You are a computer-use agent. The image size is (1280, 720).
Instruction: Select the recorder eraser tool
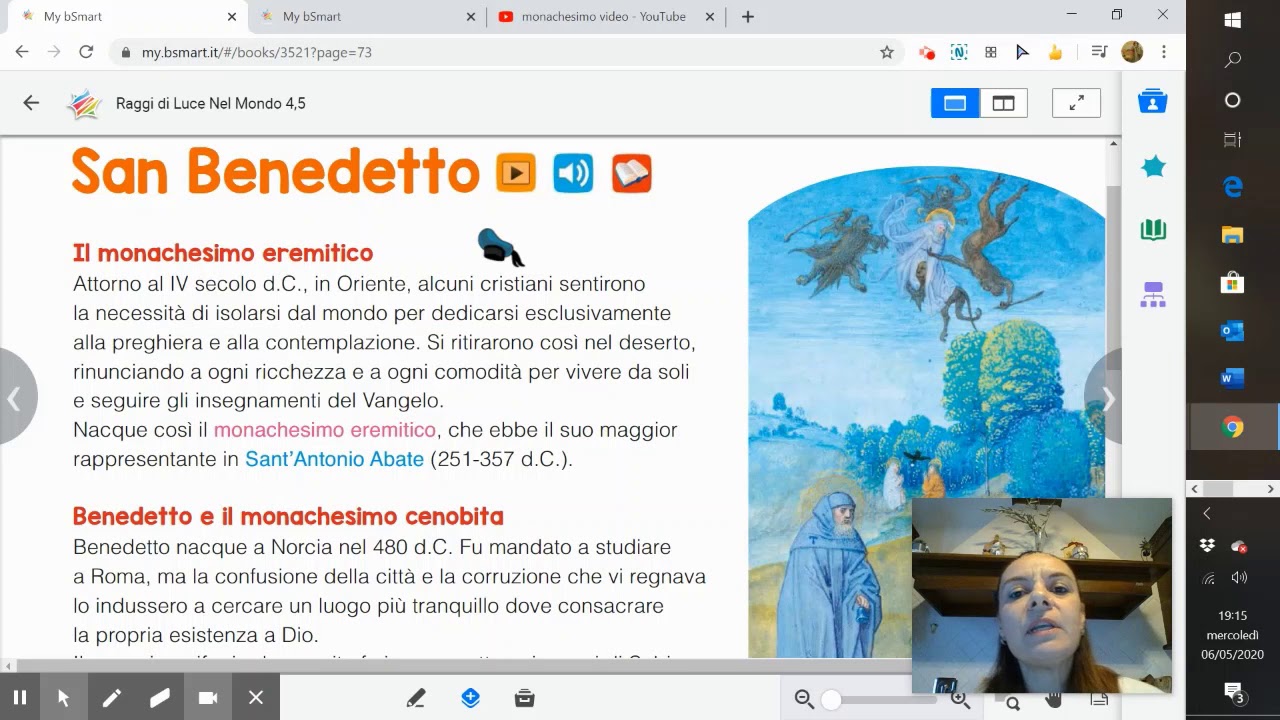[x=159, y=698]
